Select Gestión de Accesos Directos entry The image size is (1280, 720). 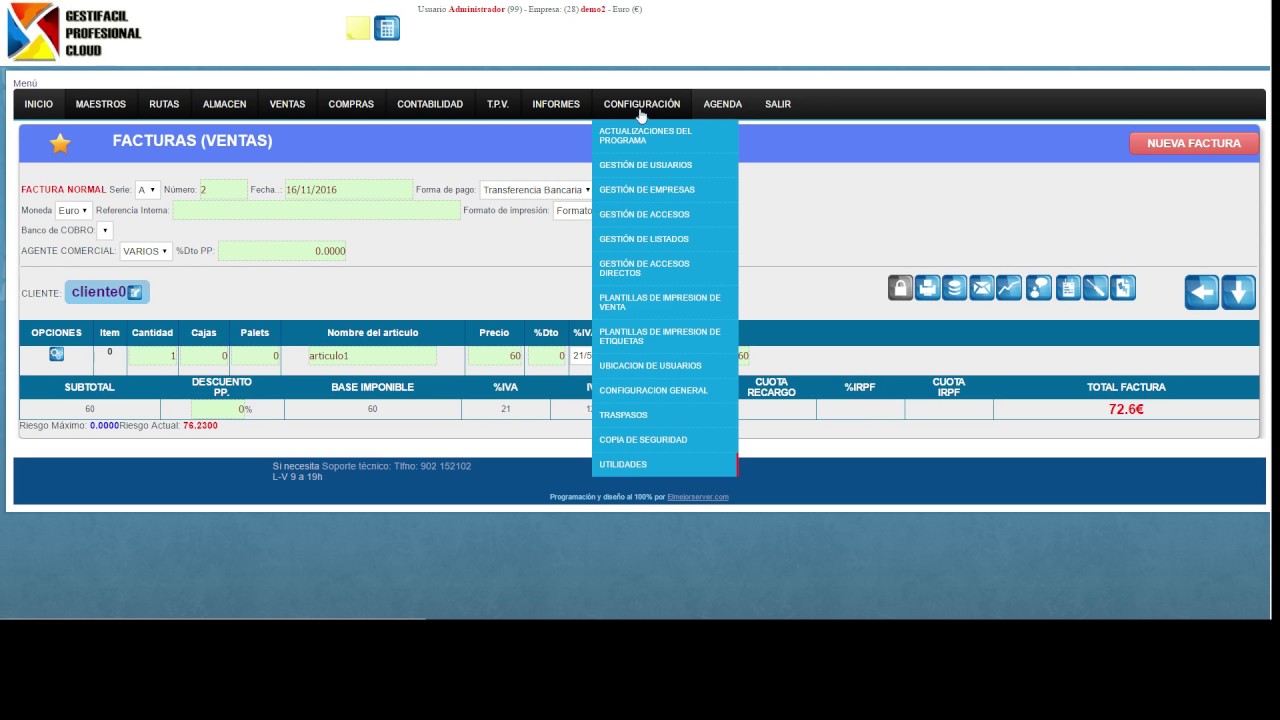click(x=665, y=268)
